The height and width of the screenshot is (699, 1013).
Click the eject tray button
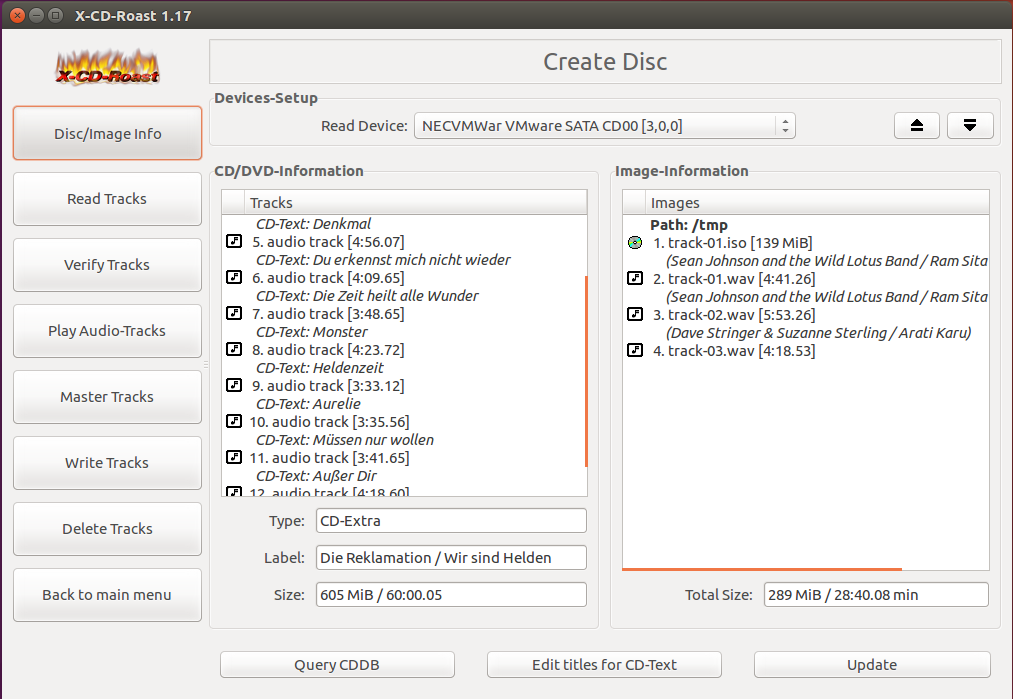click(x=917, y=125)
